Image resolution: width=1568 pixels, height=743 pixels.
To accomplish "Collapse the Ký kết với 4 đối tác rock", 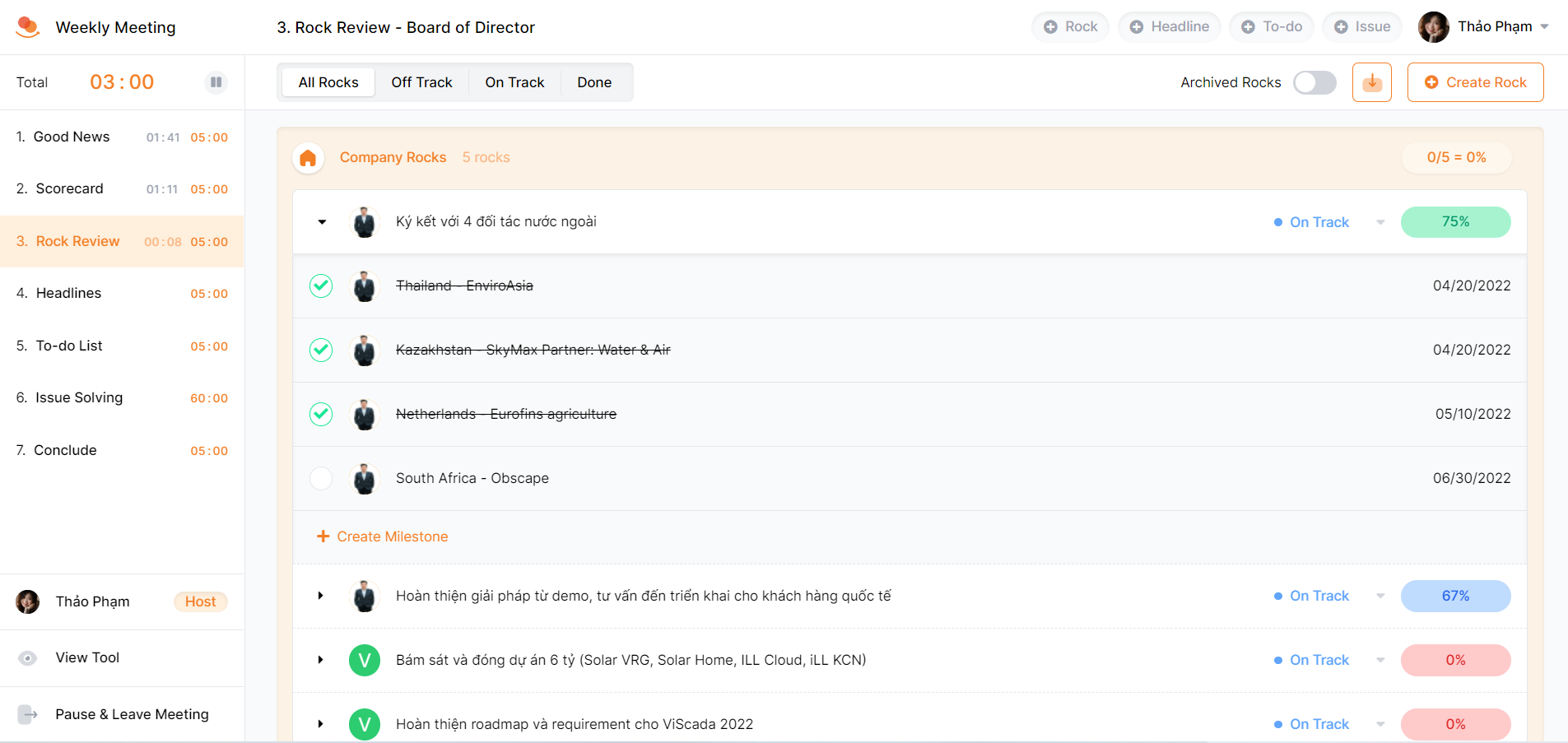I will point(322,222).
